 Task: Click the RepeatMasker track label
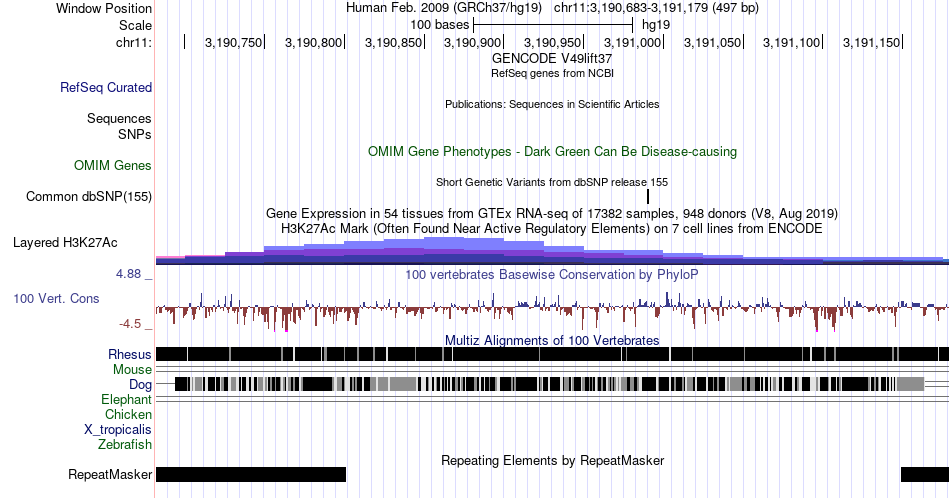110,474
